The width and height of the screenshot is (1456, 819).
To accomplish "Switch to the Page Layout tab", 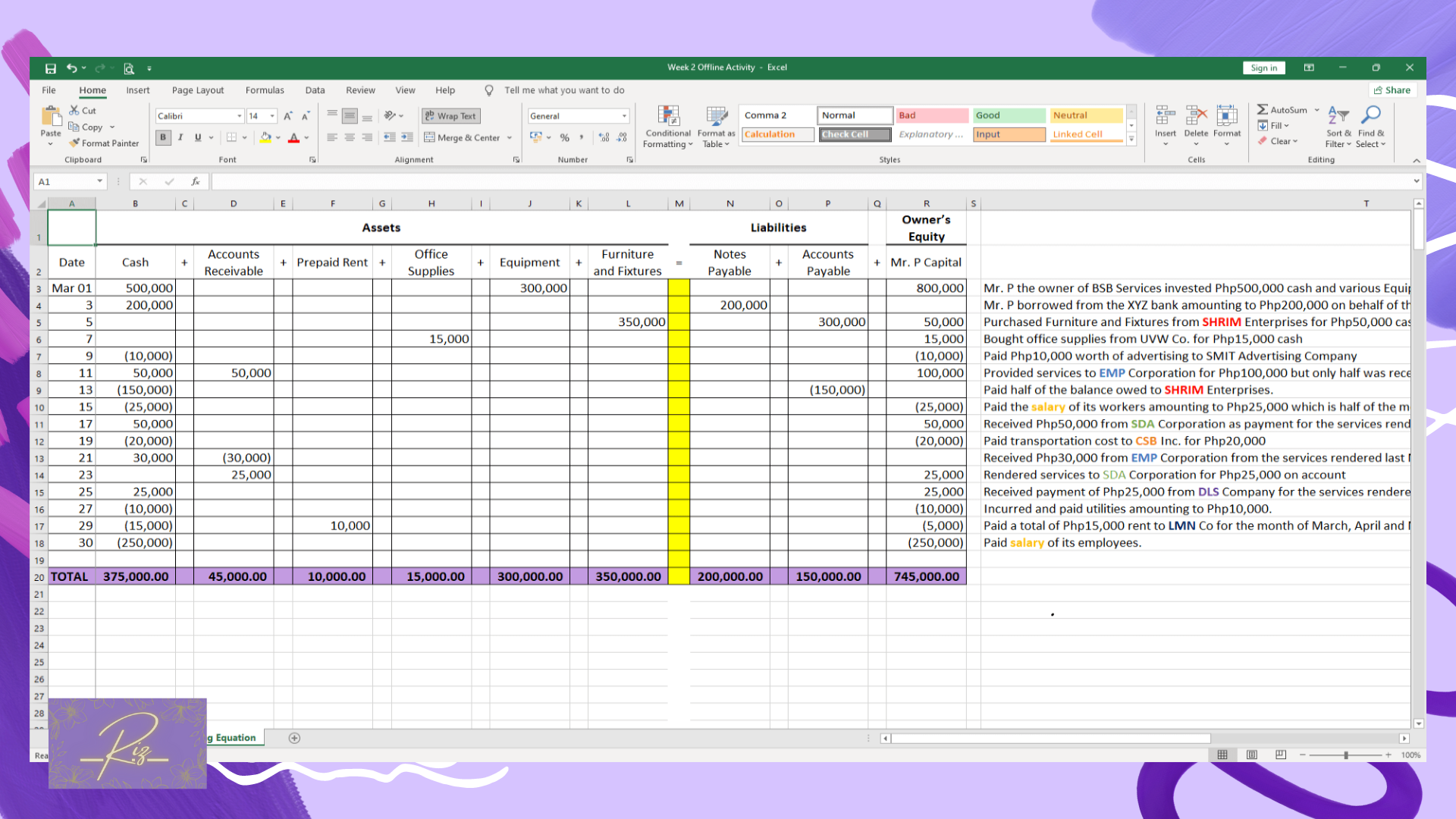I will tap(198, 90).
